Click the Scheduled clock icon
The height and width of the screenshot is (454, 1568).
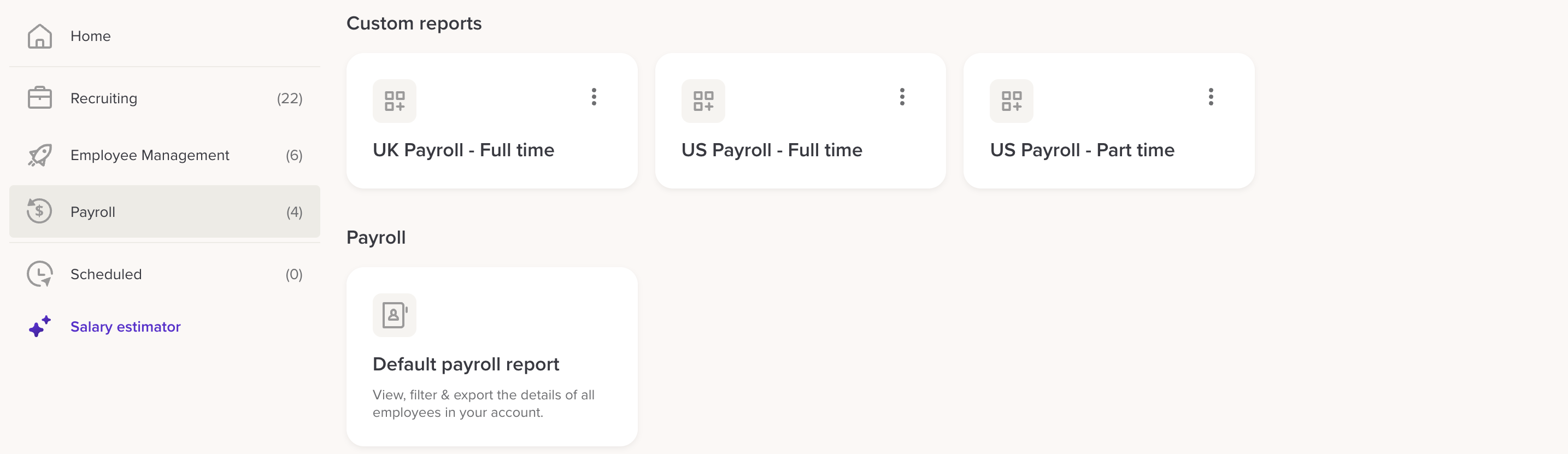pos(39,274)
